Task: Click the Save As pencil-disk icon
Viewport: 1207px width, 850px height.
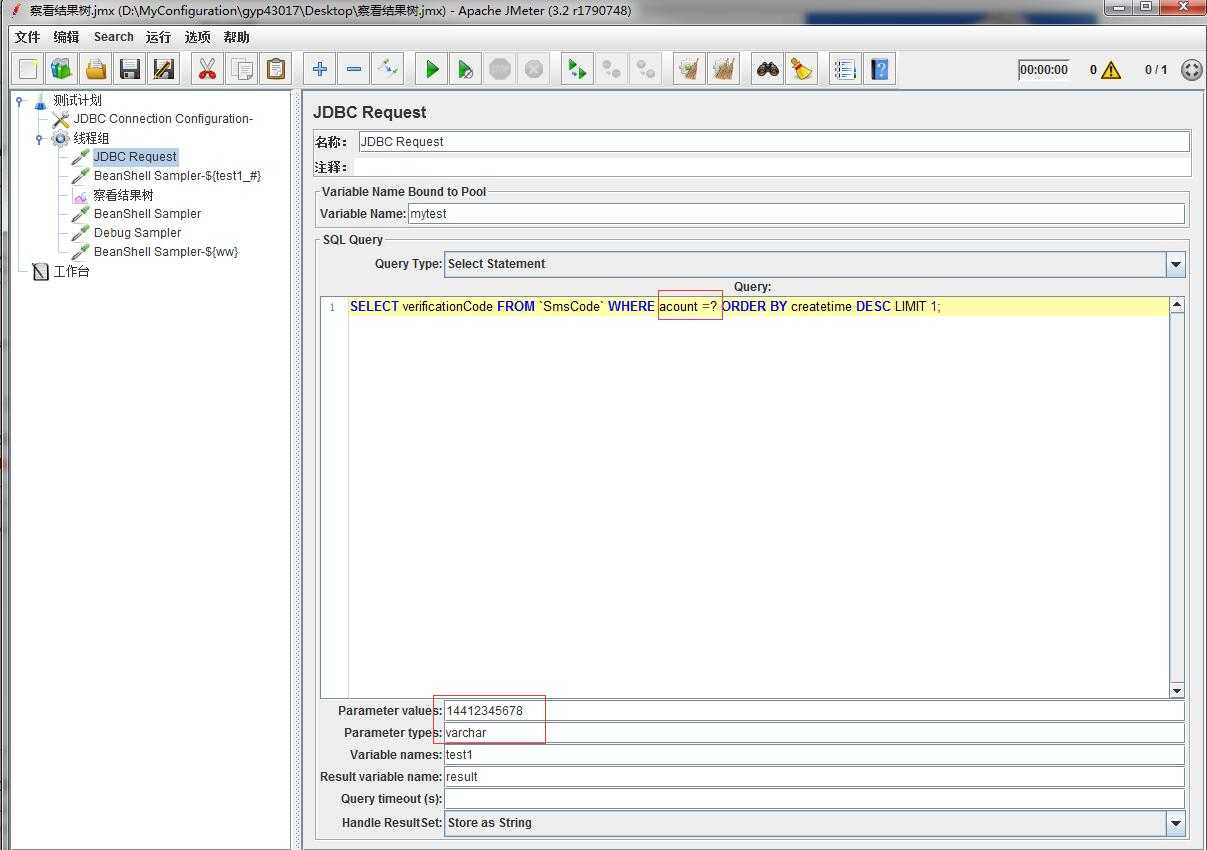Action: (164, 69)
